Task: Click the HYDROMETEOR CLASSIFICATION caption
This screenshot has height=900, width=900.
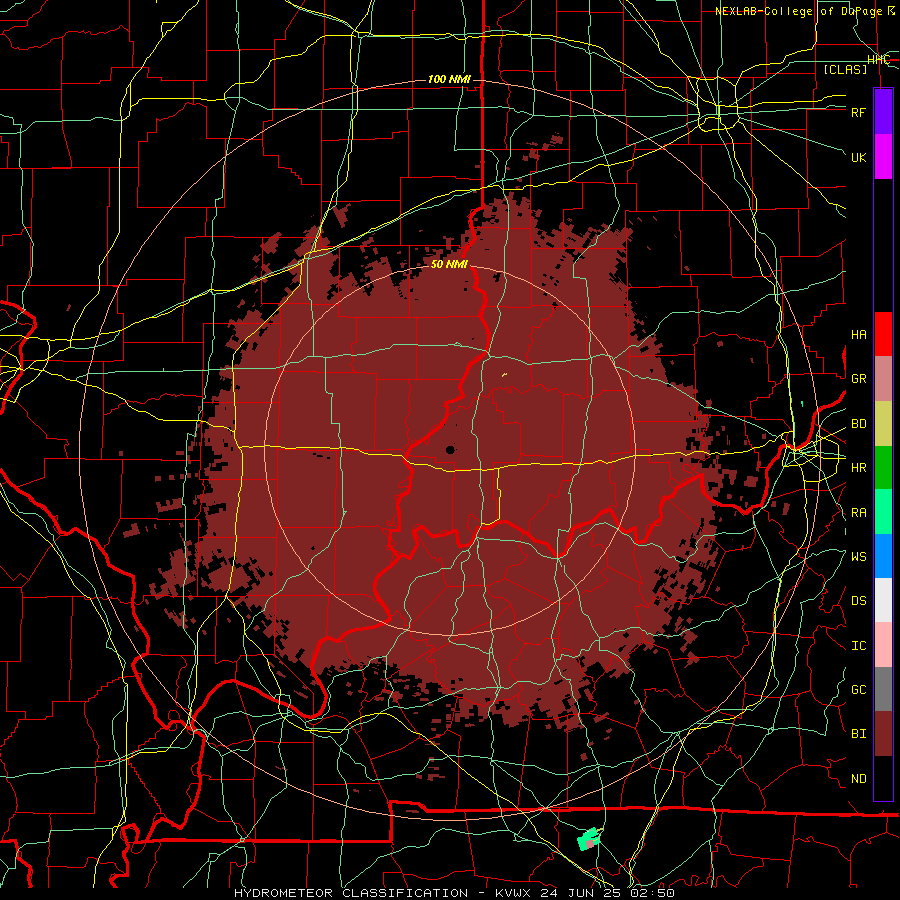Action: (351, 893)
